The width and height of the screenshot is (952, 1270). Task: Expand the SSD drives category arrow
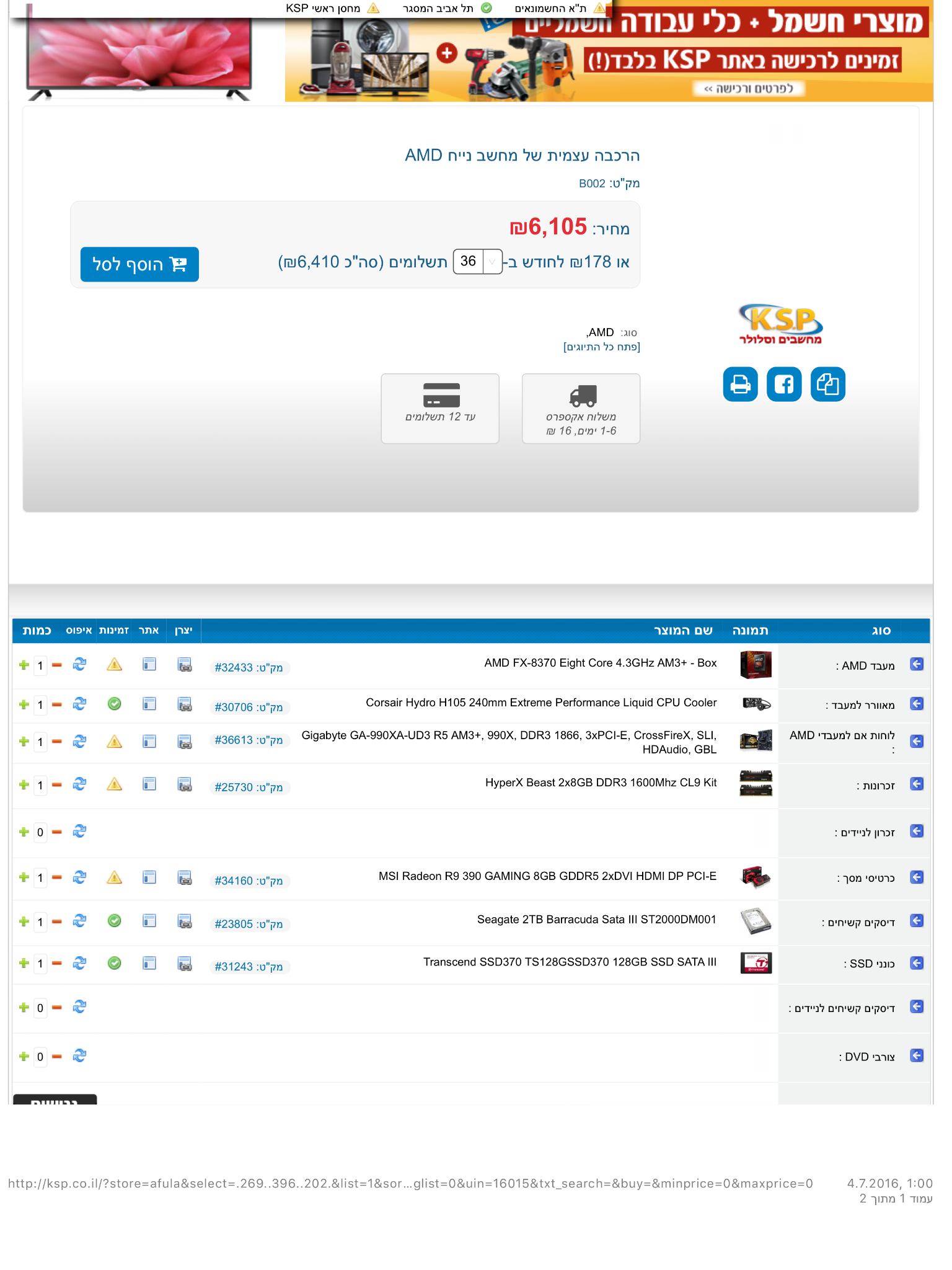pos(917,963)
